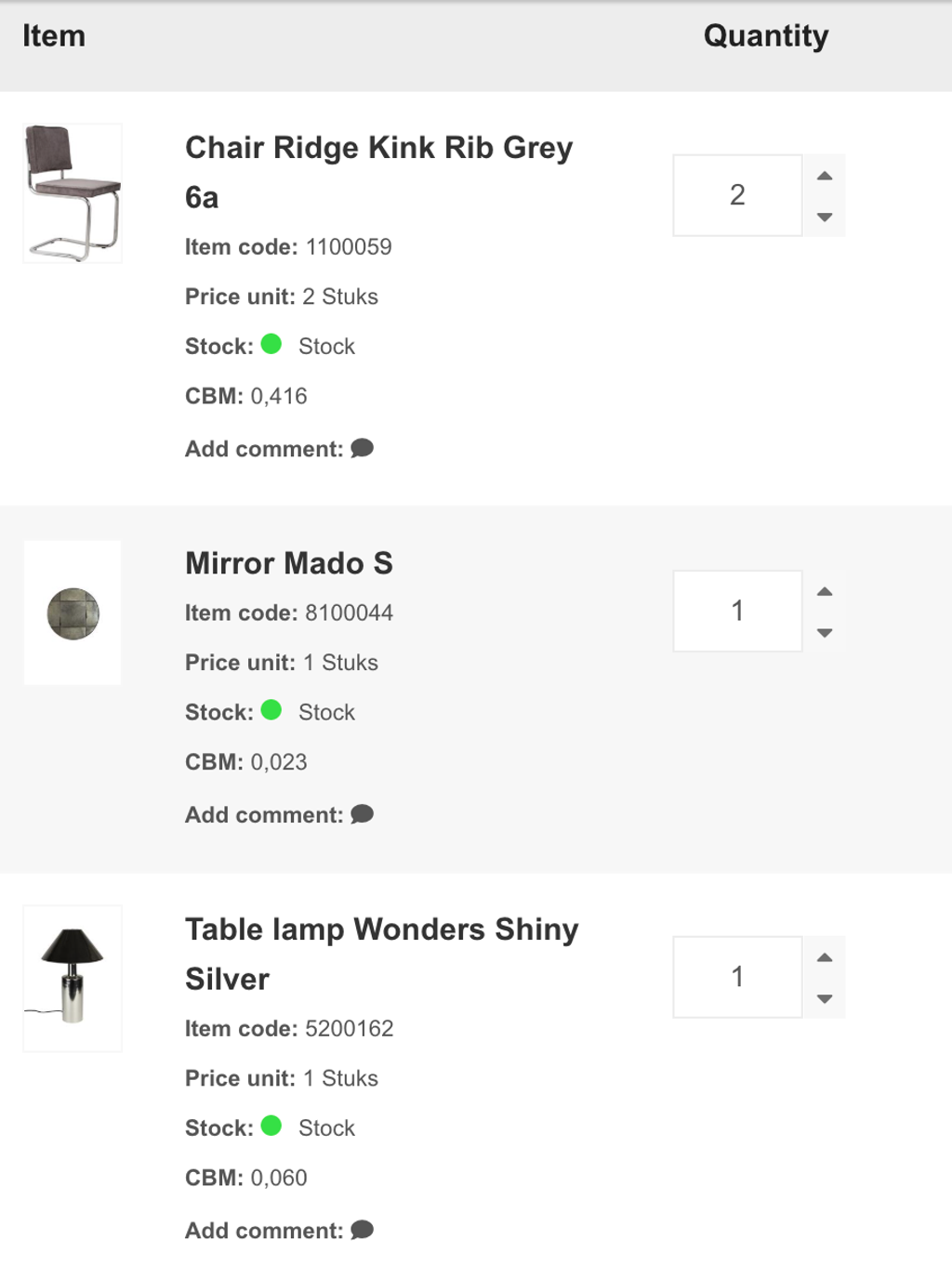Open Table lamp Wonders Shiny Silver title
This screenshot has width=952, height=1265.
click(x=381, y=929)
